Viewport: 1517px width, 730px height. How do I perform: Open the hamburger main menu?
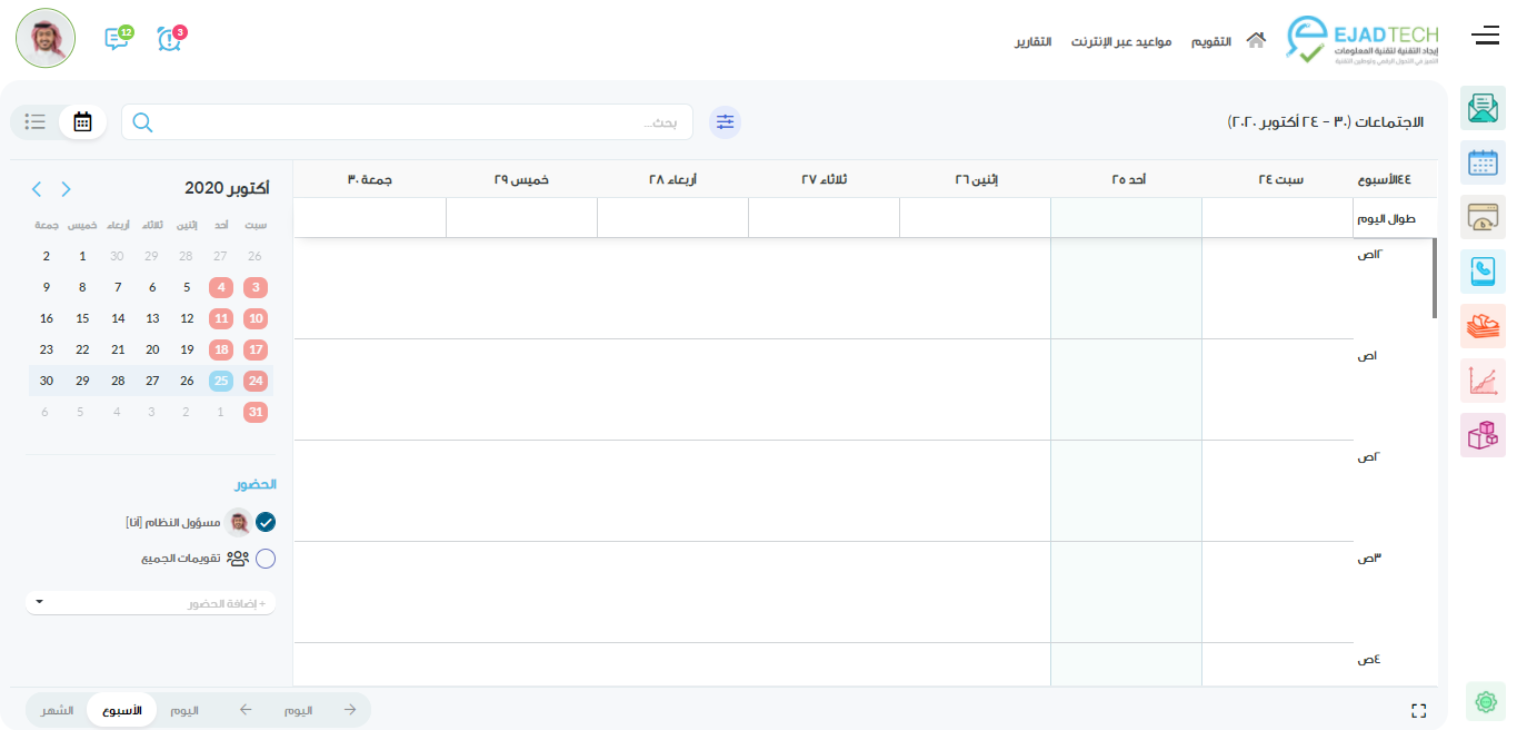pyautogui.click(x=1485, y=36)
